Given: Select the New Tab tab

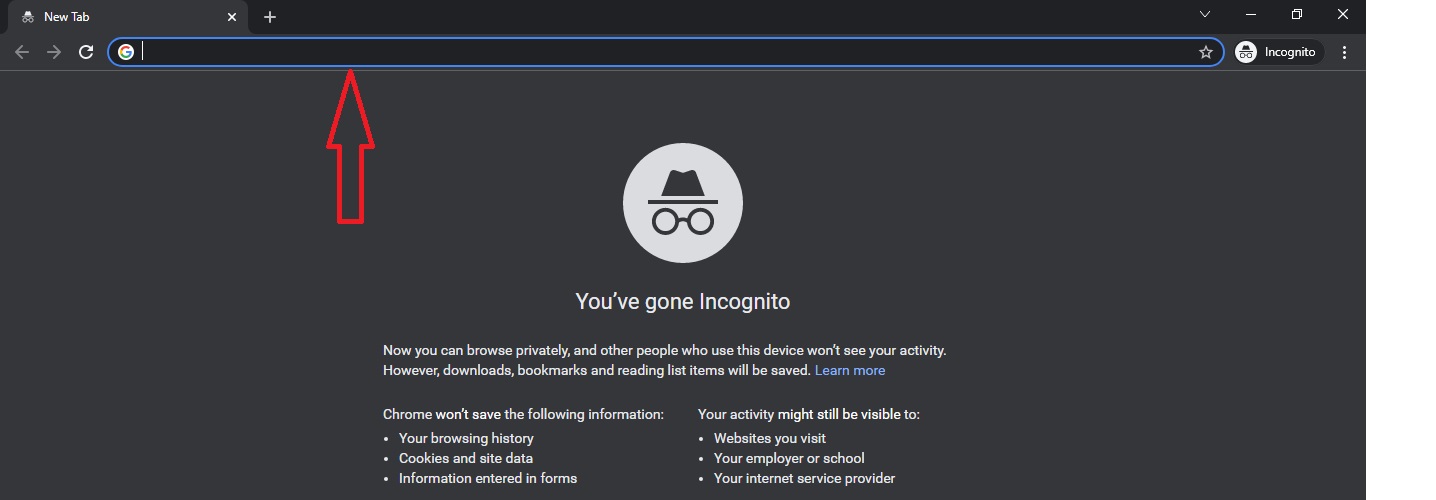Looking at the screenshot, I should point(110,17).
